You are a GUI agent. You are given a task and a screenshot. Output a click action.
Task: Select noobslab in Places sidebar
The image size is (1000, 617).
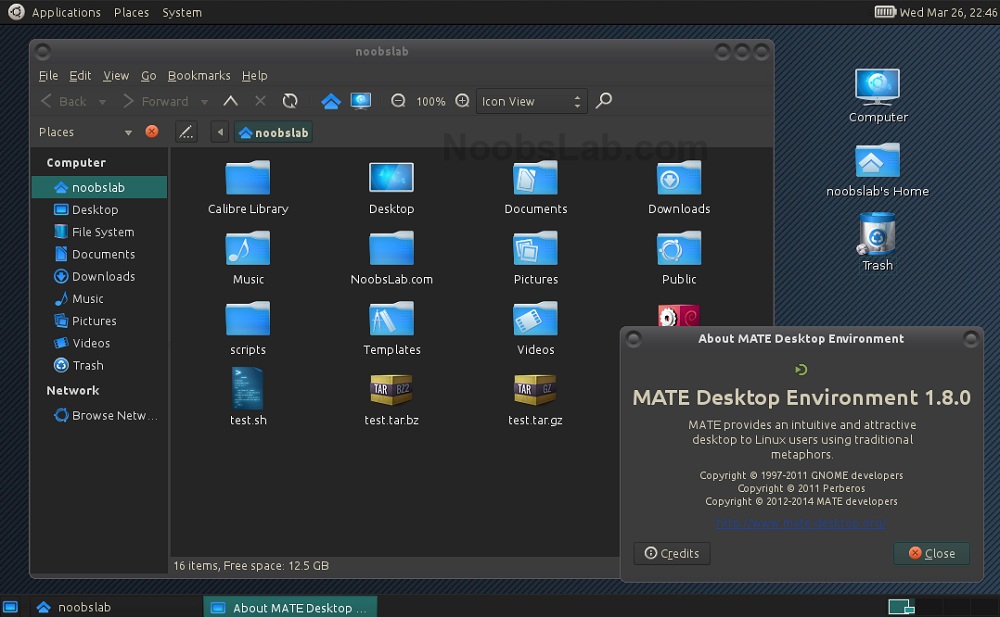pos(99,187)
